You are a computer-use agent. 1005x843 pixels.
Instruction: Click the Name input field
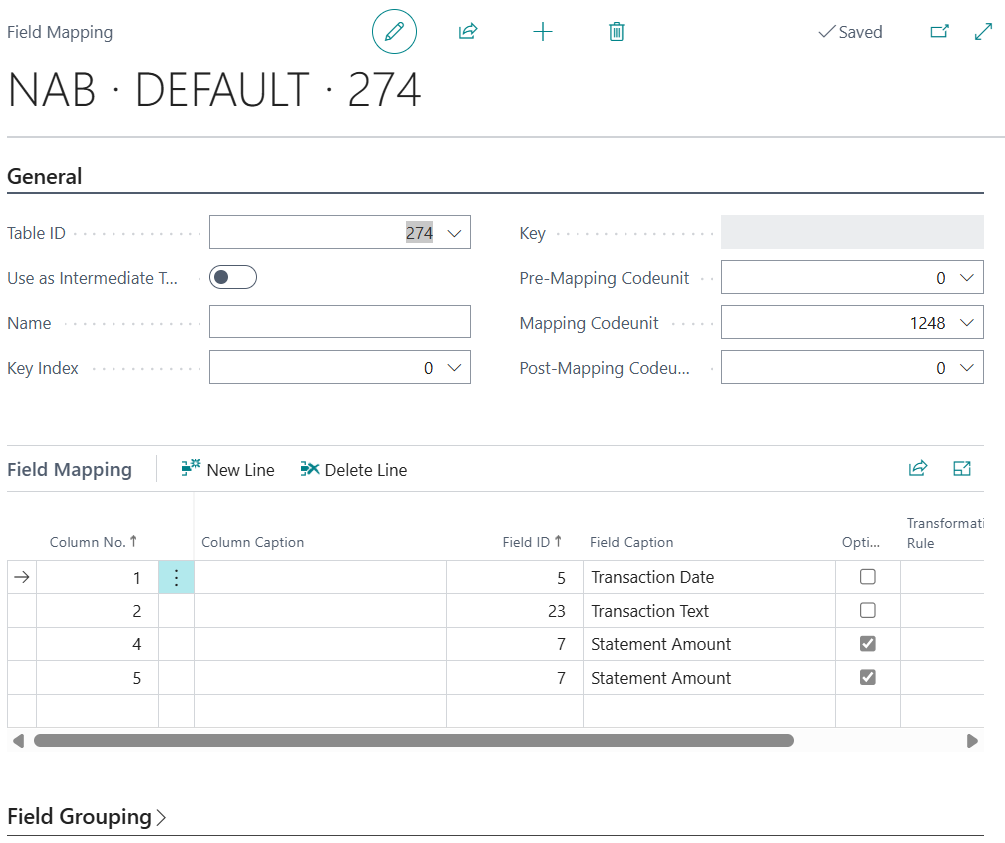pos(339,323)
